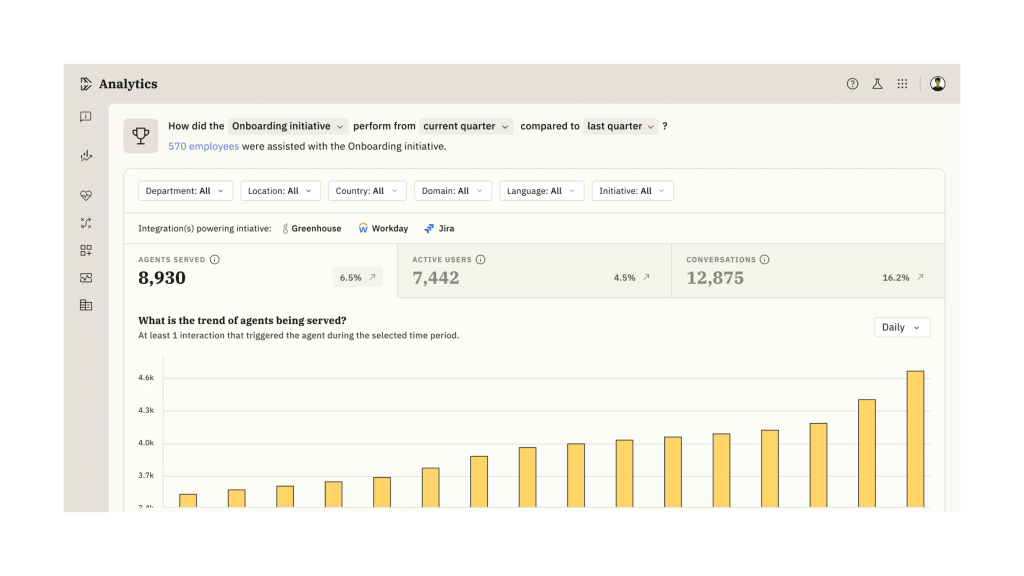1024x576 pixels.
Task: Select the sidebar workflow routing icon
Action: tap(86, 223)
